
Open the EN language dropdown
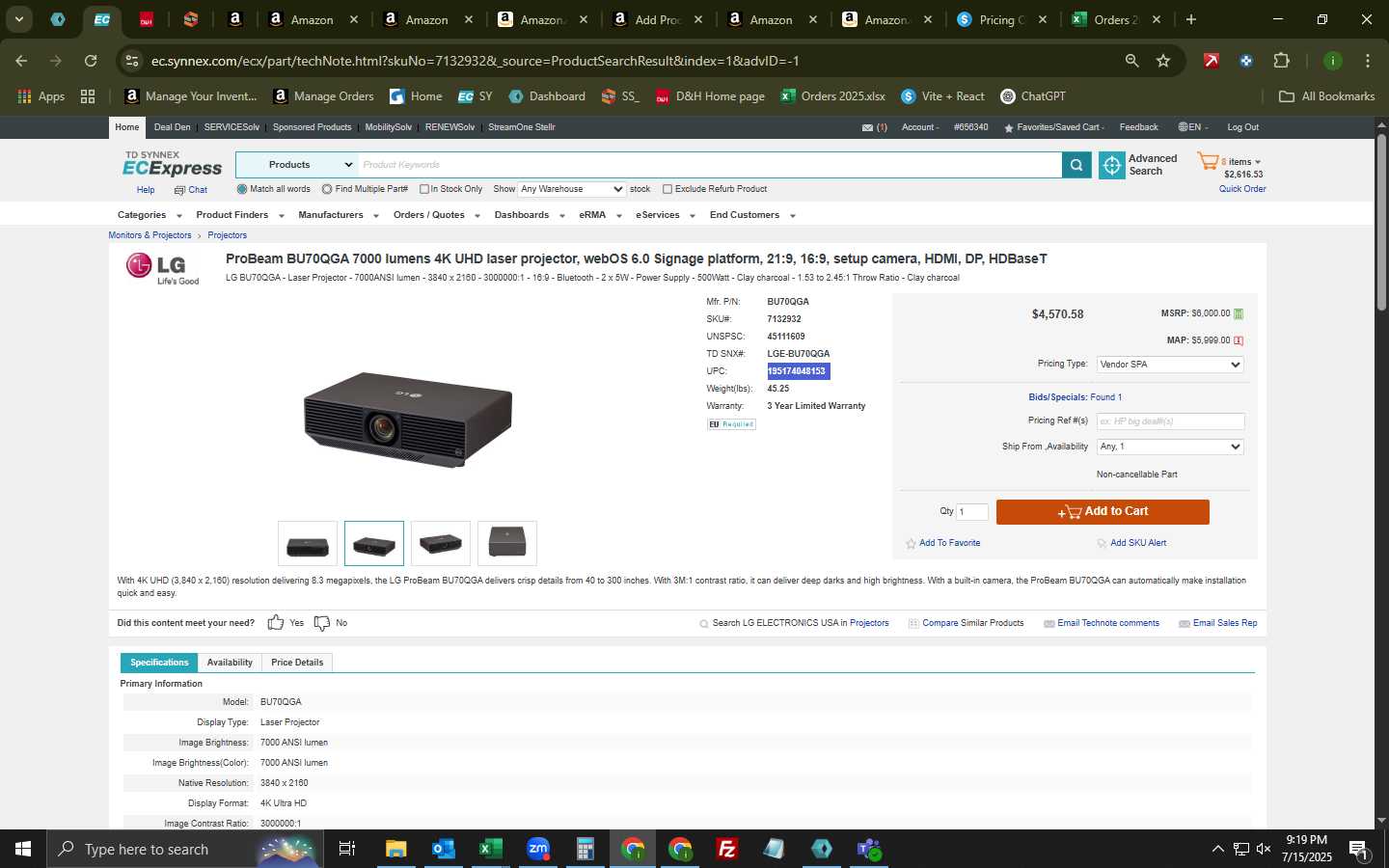[x=1193, y=127]
